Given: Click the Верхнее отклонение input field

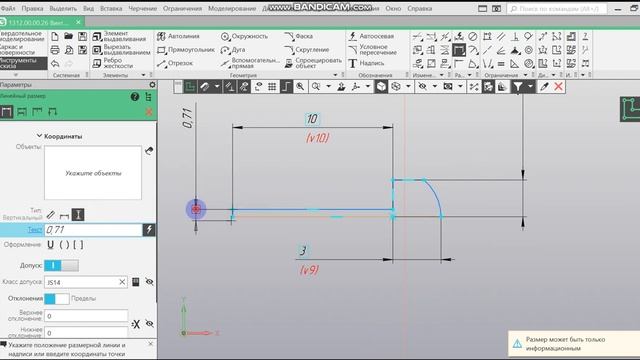Looking at the screenshot, I should pyautogui.click(x=86, y=316).
